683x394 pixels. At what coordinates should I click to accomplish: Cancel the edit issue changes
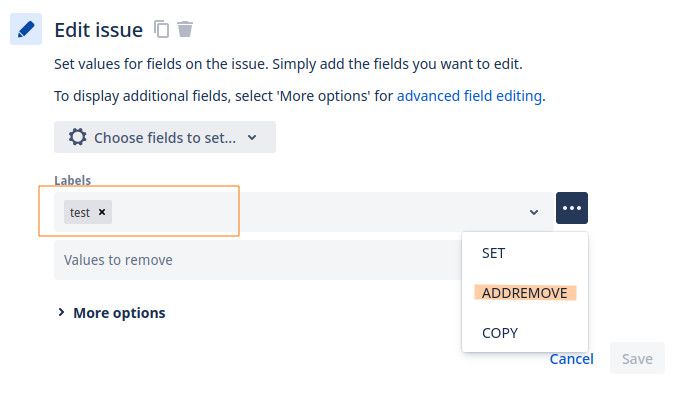571,359
